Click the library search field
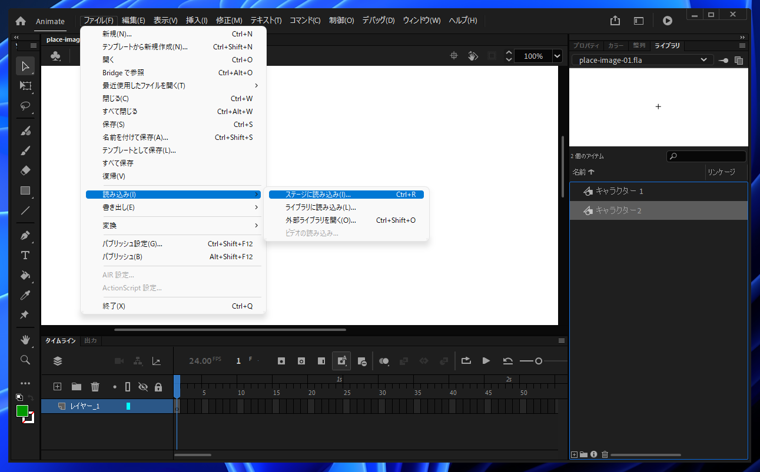This screenshot has height=472, width=760. tap(706, 156)
